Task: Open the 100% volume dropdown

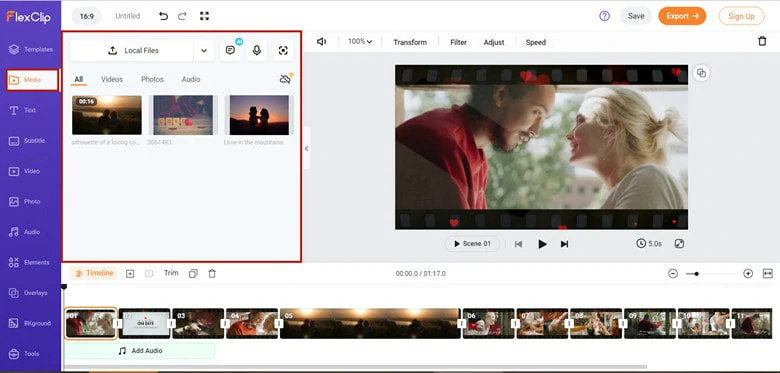Action: [x=360, y=42]
